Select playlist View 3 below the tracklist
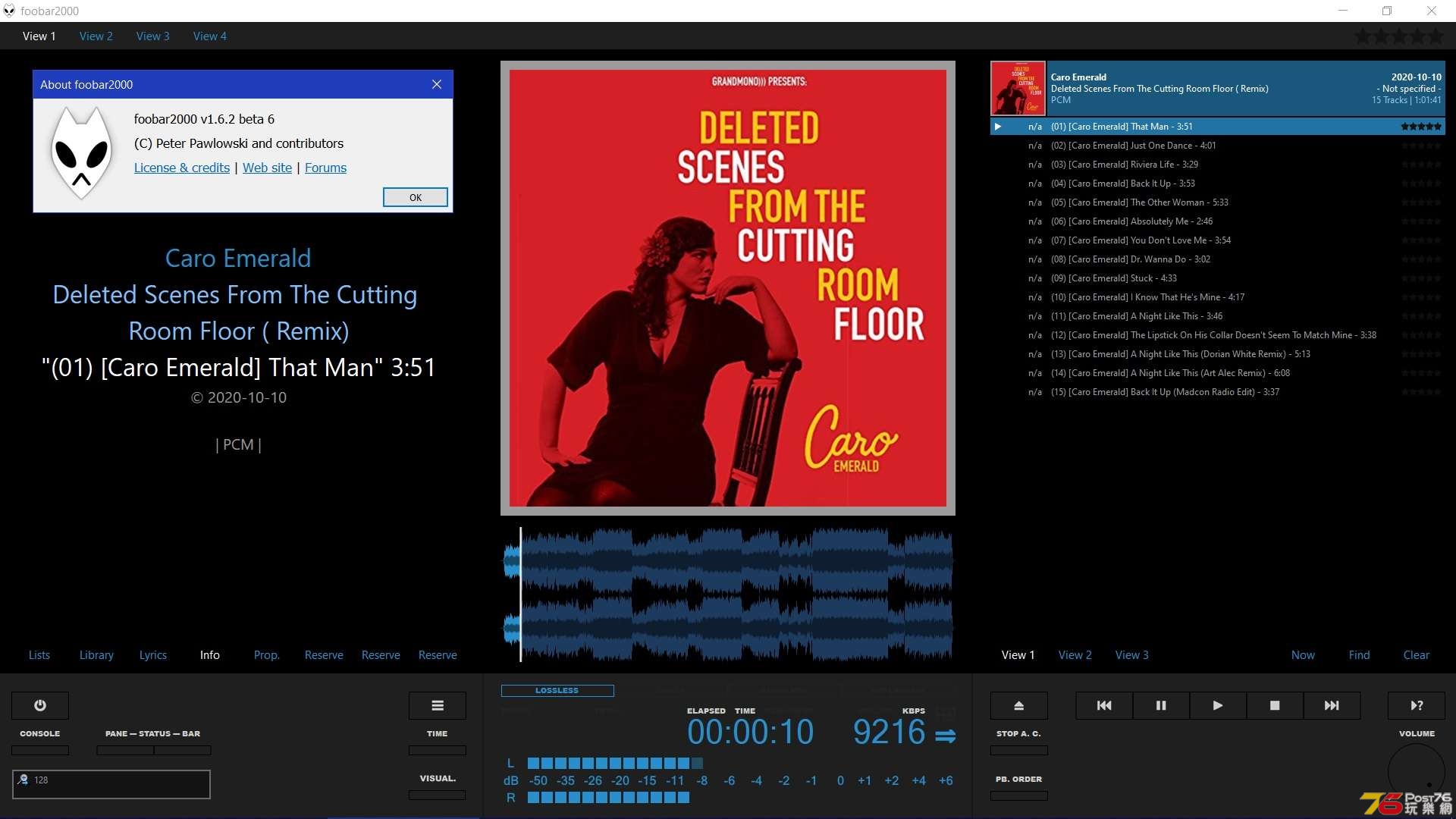Viewport: 1456px width, 819px height. point(1132,654)
